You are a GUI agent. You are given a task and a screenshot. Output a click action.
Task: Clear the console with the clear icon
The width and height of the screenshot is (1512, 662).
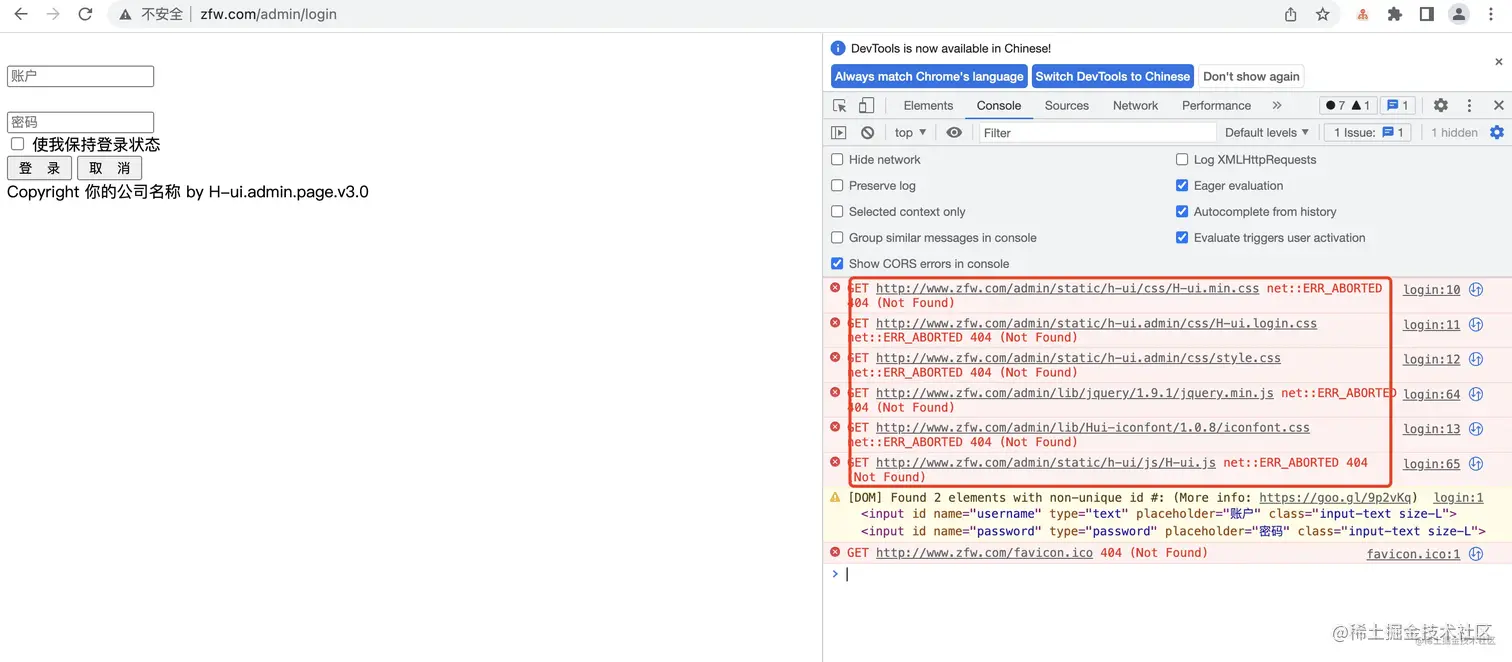click(x=868, y=132)
